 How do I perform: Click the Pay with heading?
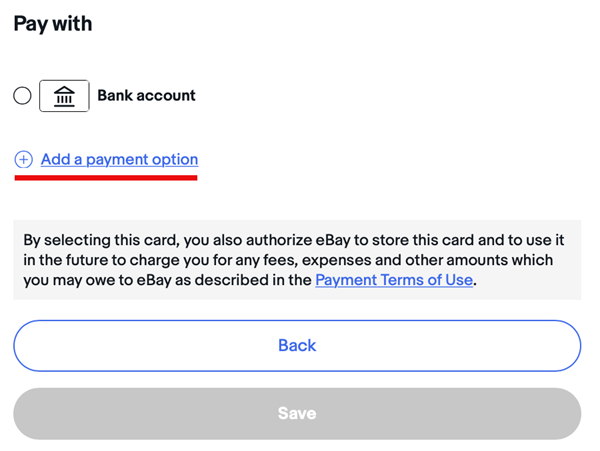[53, 24]
